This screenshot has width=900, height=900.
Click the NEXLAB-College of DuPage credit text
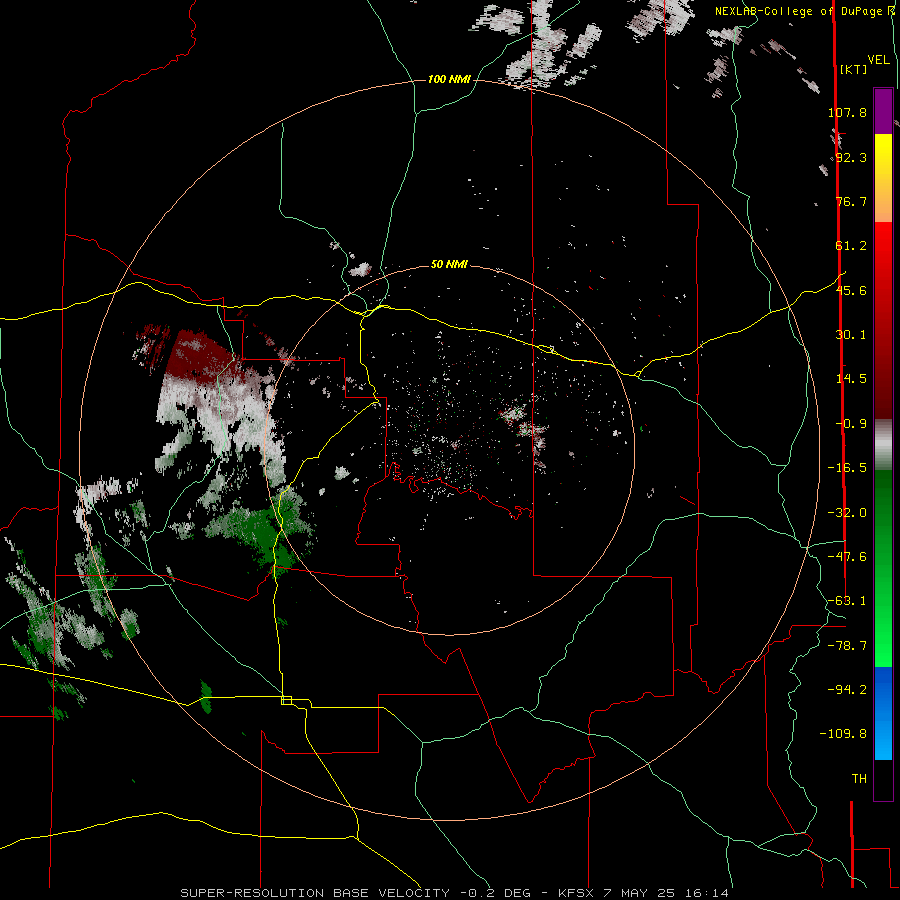coord(805,11)
